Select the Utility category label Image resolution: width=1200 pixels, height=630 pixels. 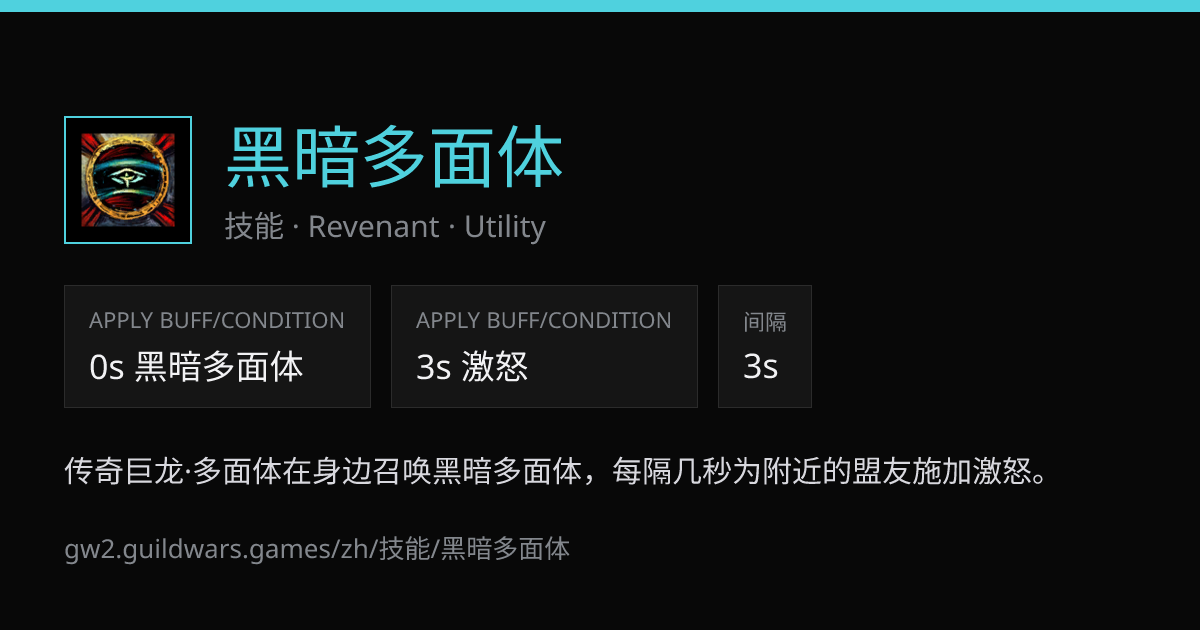point(505,227)
